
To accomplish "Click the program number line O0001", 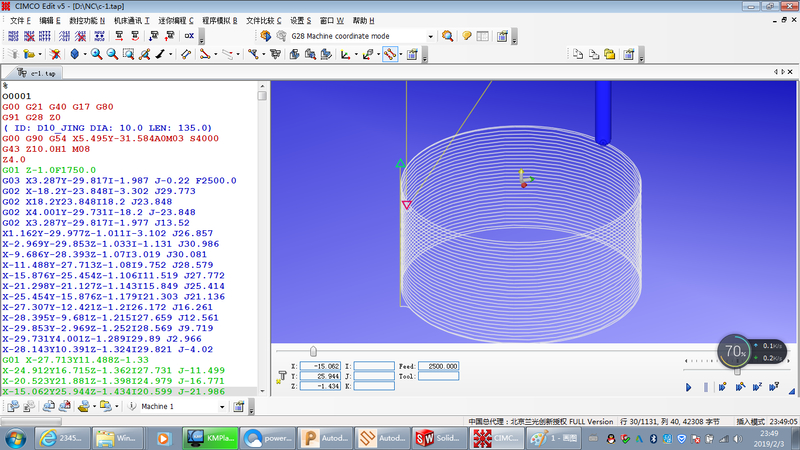I will pyautogui.click(x=17, y=96).
